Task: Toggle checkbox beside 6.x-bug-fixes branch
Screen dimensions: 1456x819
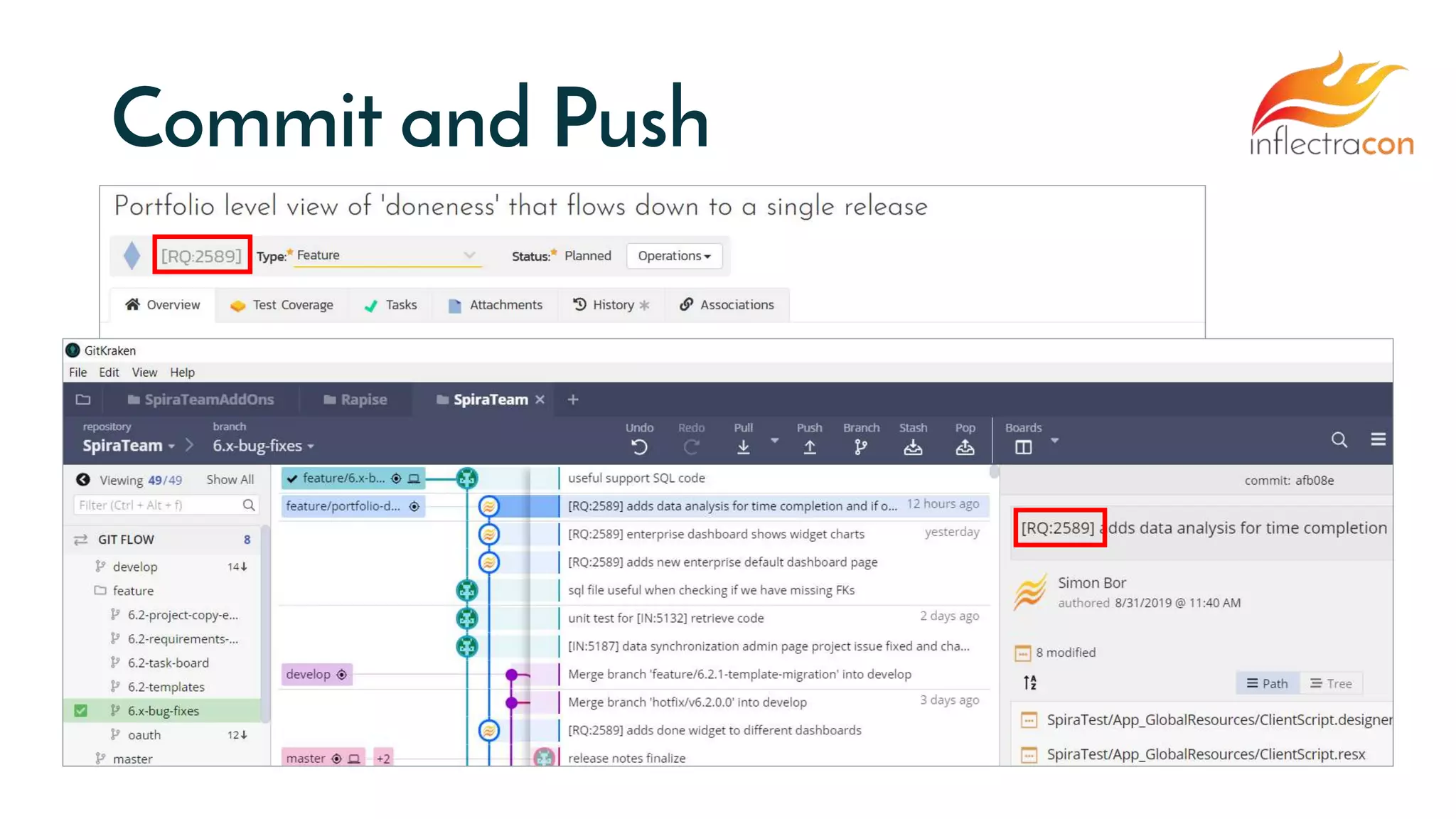Action: tap(81, 710)
